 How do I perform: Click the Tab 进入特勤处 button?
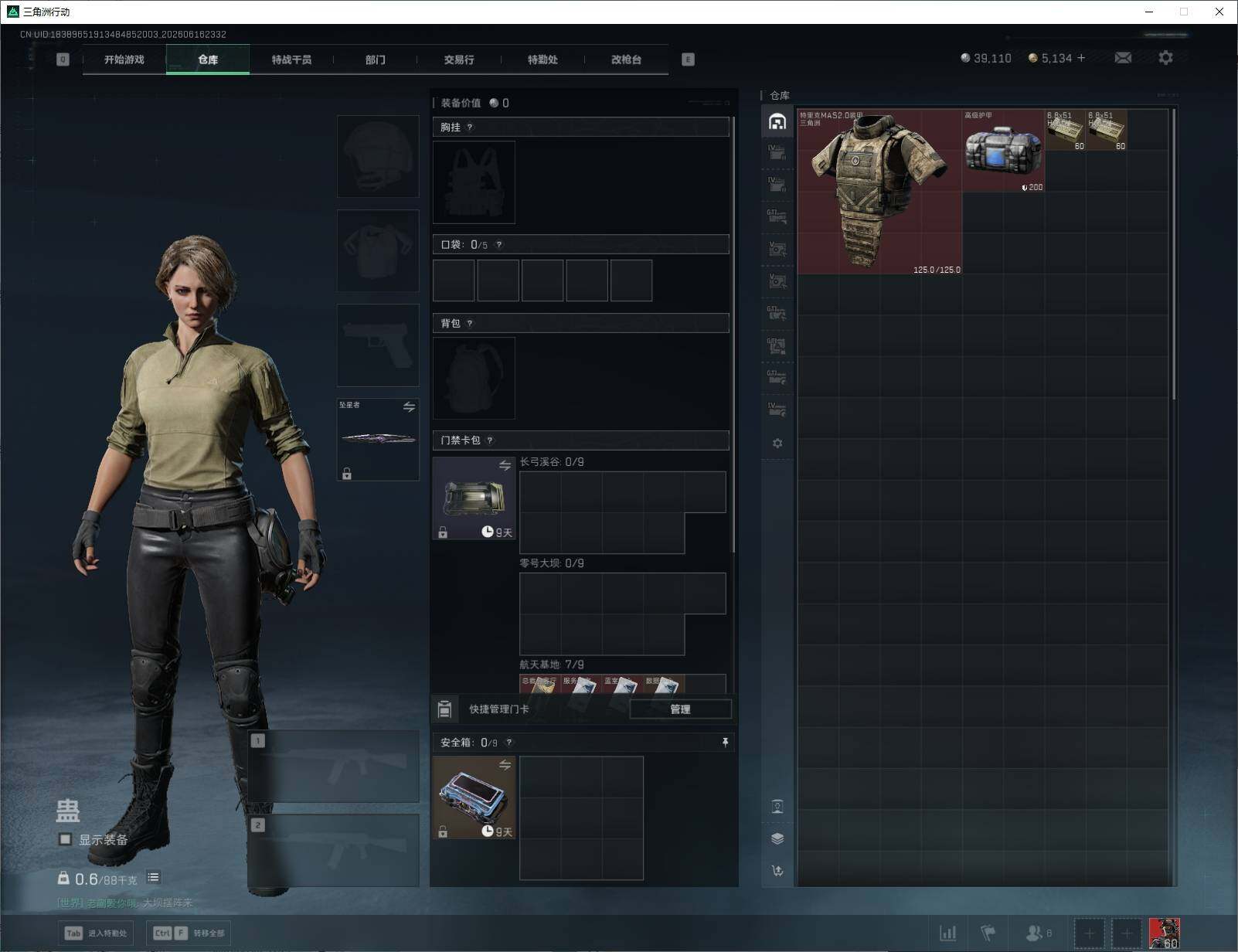pos(97,933)
